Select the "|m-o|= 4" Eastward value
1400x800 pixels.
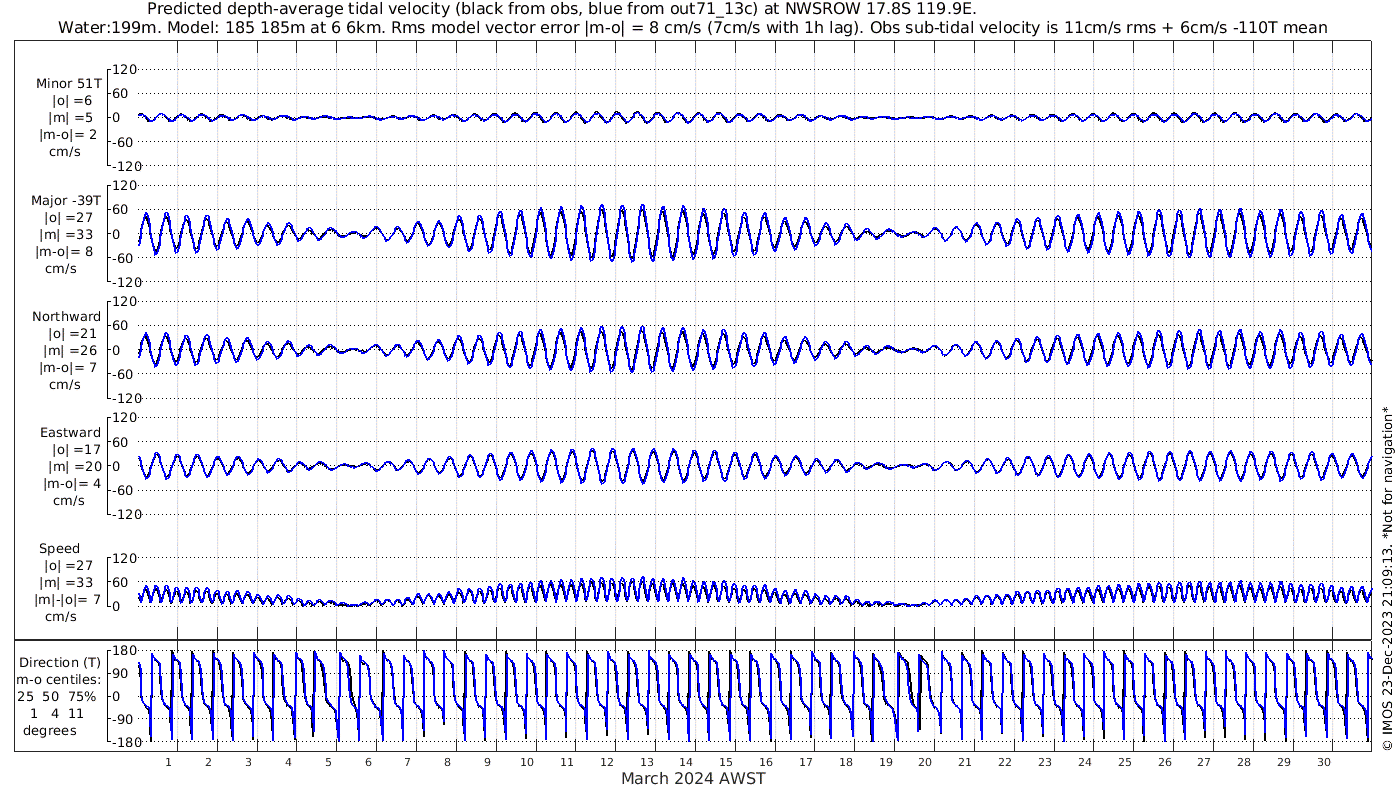click(72, 483)
